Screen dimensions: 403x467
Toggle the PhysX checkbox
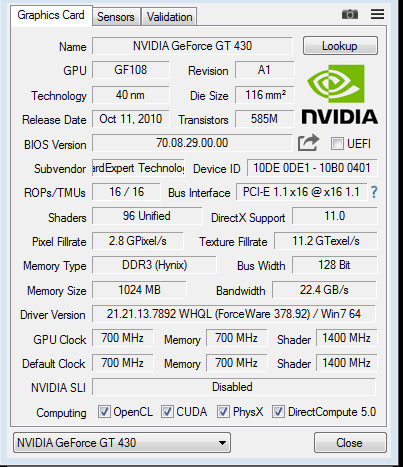[x=223, y=412]
